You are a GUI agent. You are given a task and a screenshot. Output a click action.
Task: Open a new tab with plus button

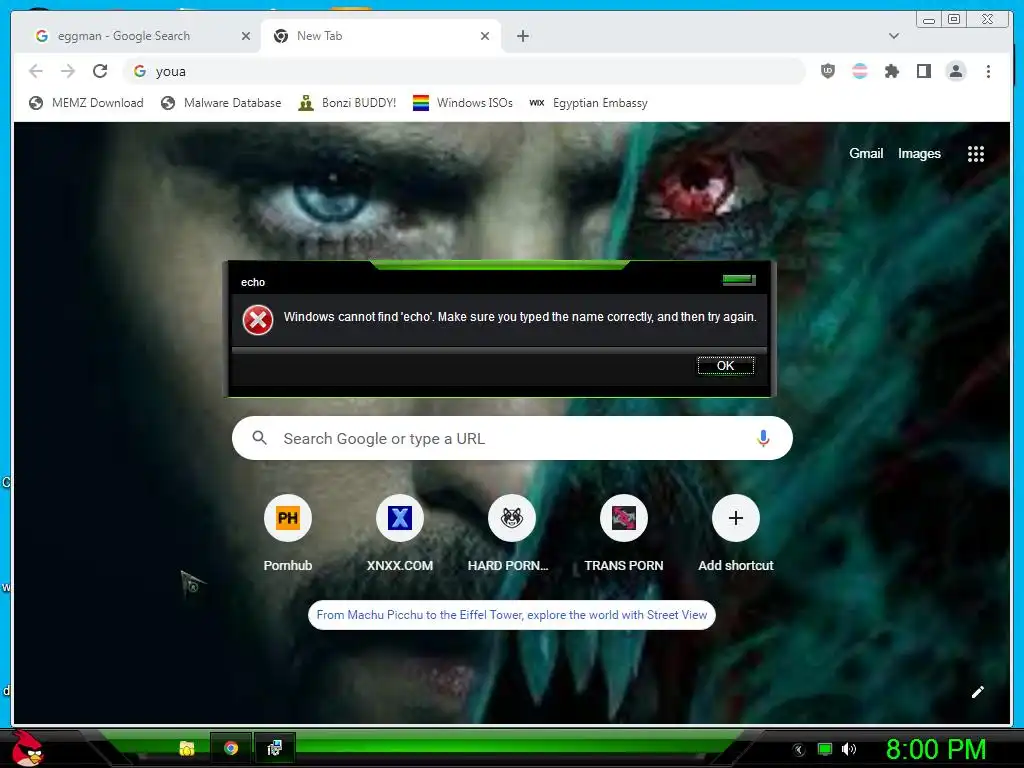522,36
